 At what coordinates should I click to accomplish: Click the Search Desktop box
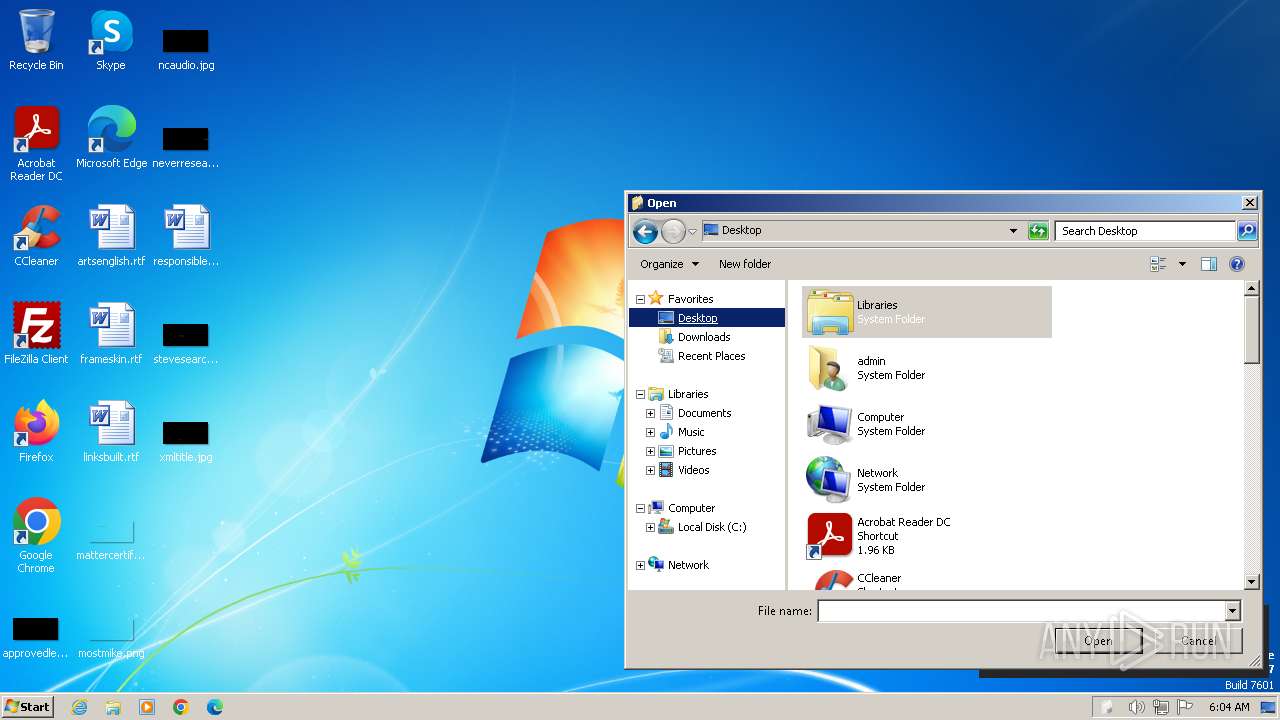pyautogui.click(x=1145, y=231)
